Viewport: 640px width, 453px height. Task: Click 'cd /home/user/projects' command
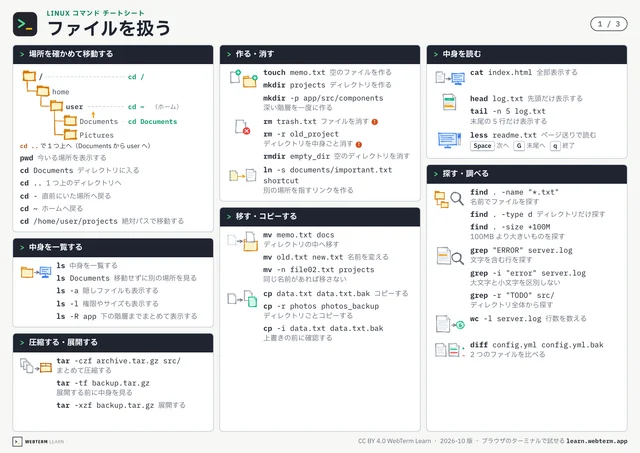(x=69, y=221)
